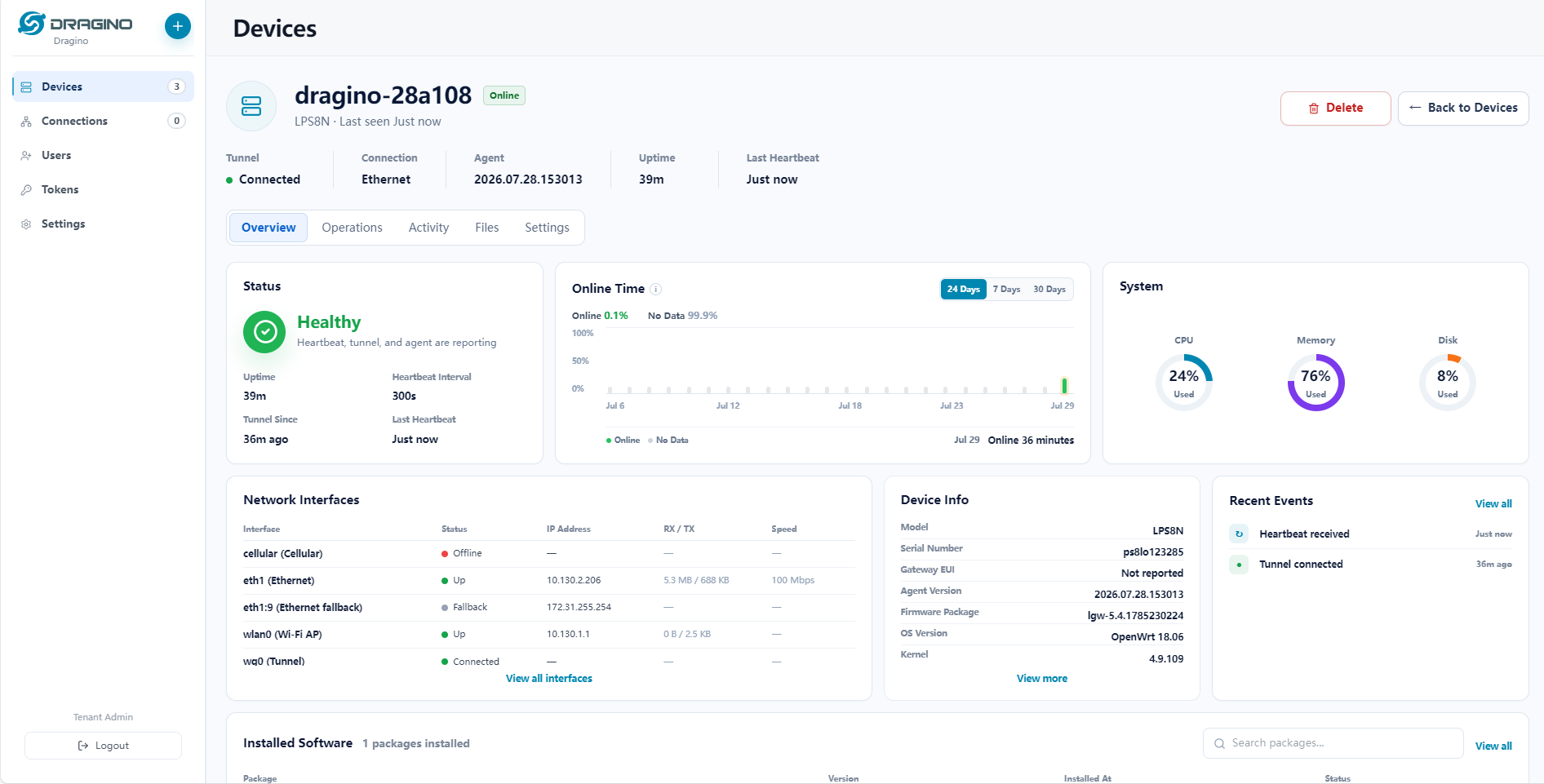The height and width of the screenshot is (784, 1544).
Task: Click the Devices sidebar icon
Action: click(26, 86)
